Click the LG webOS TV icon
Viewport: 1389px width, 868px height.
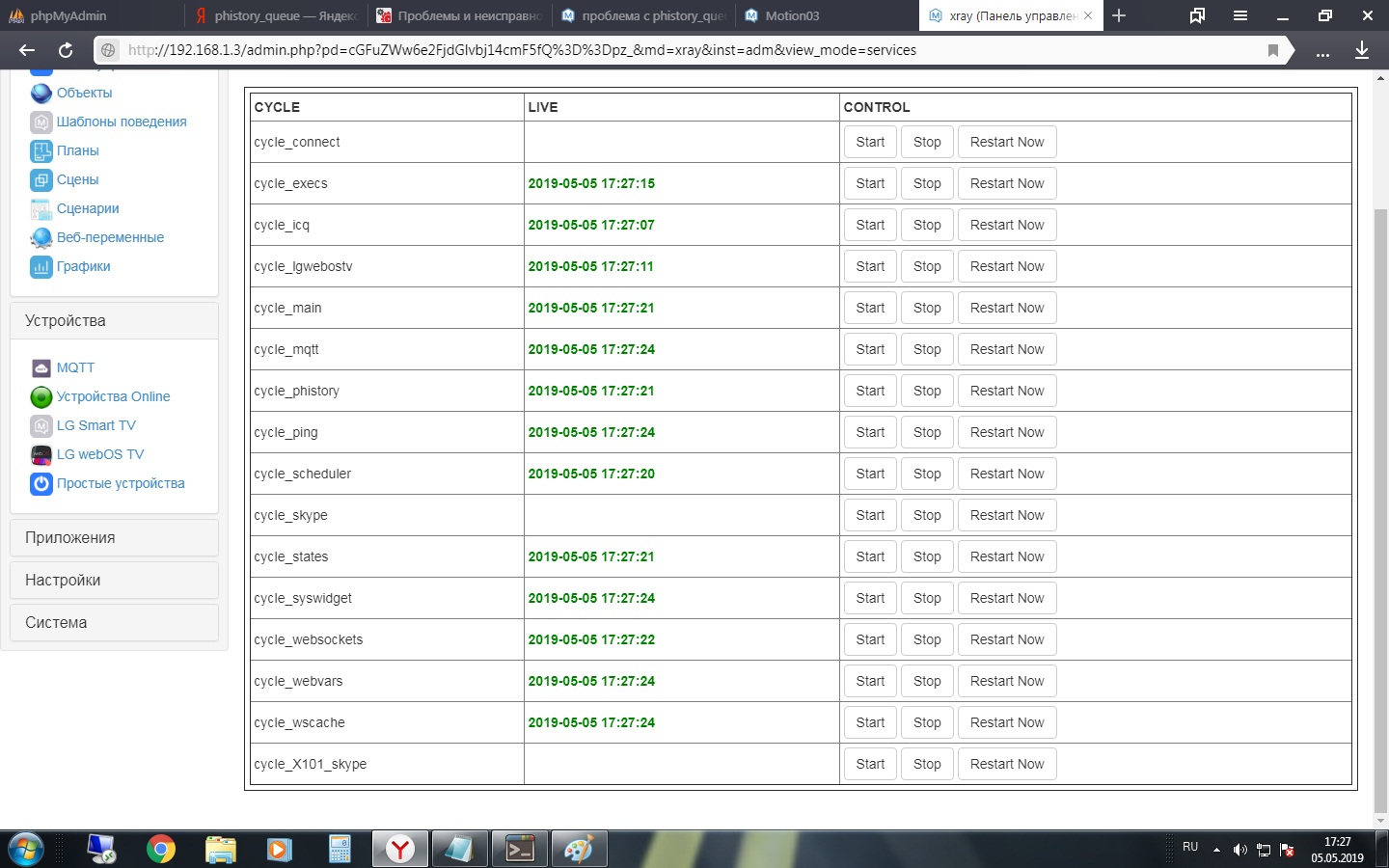coord(41,454)
